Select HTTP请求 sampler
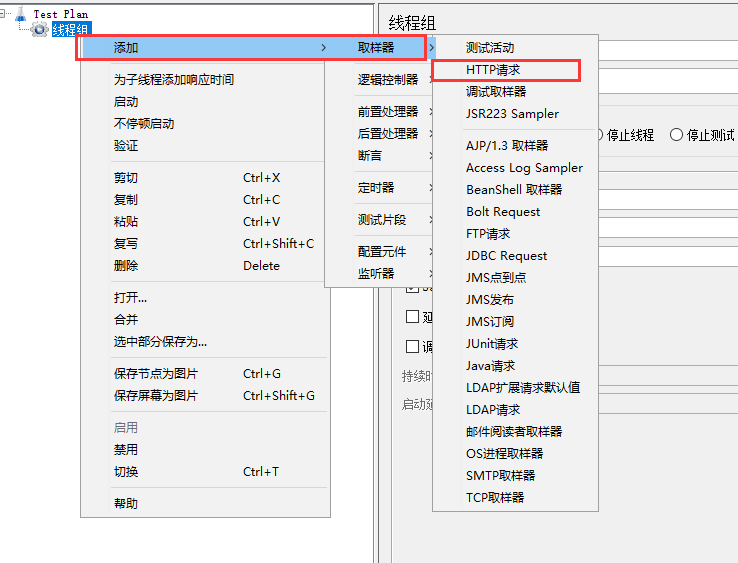The height and width of the screenshot is (563, 738). [515, 70]
